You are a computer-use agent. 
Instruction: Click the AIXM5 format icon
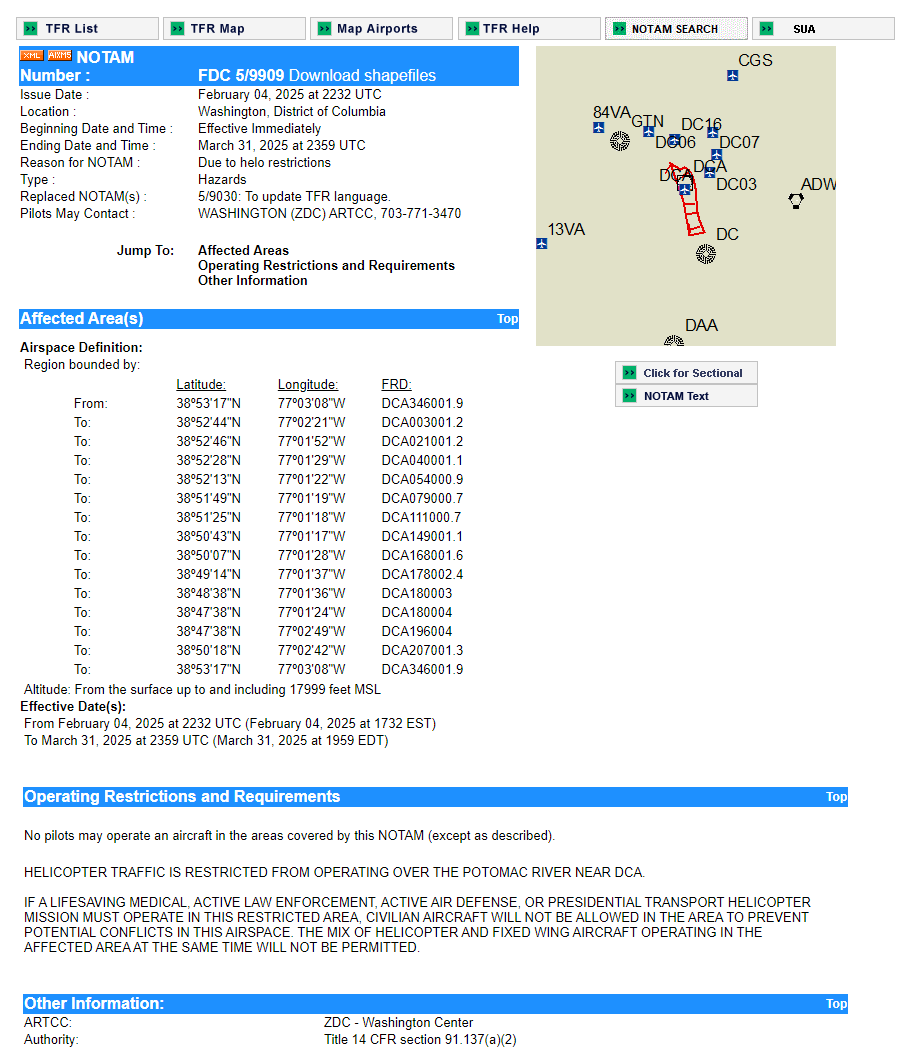59,55
